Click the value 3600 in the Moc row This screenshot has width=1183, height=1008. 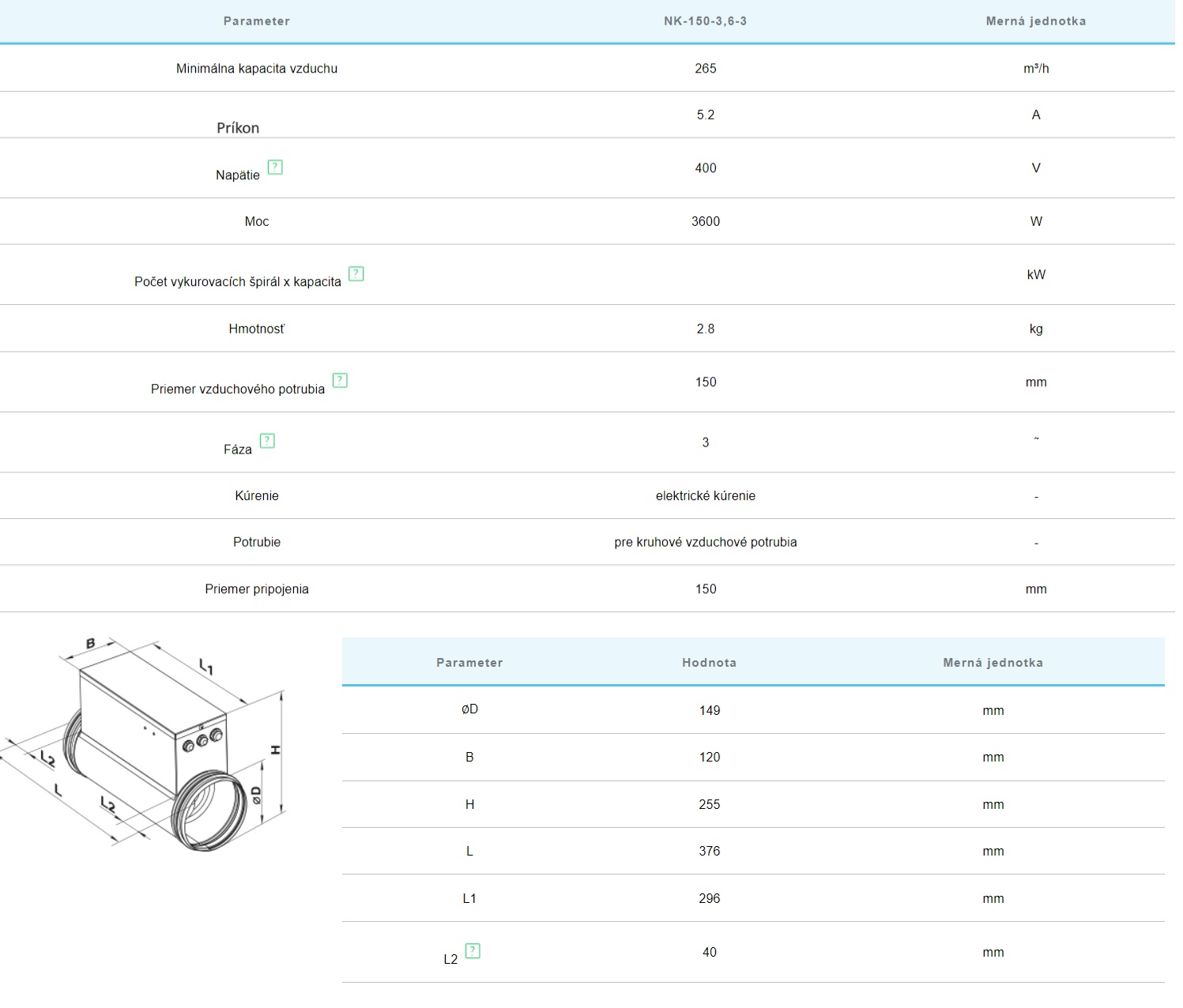(705, 222)
